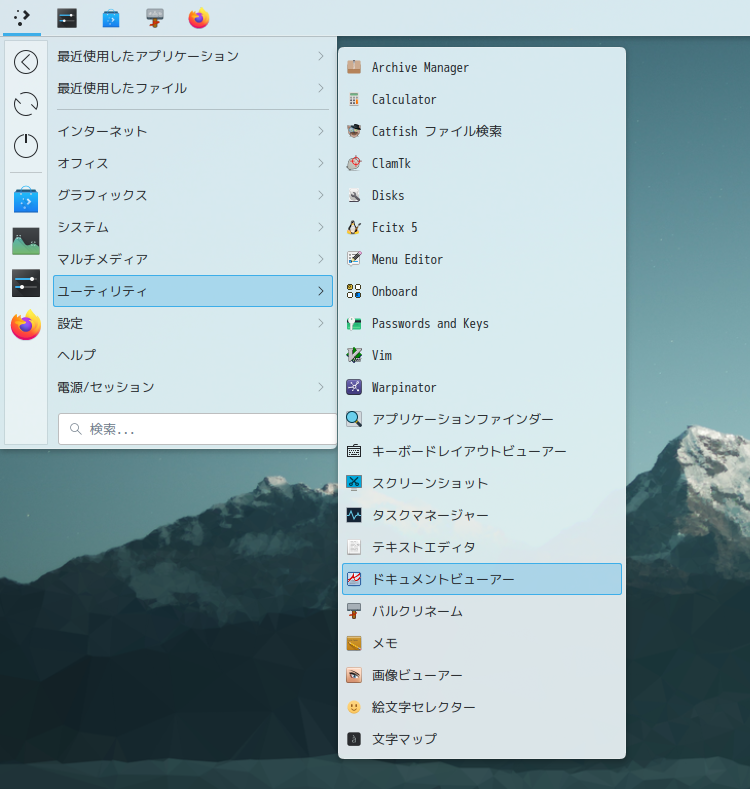Open the ヘルプ menu entry
The image size is (750, 789).
tap(193, 355)
